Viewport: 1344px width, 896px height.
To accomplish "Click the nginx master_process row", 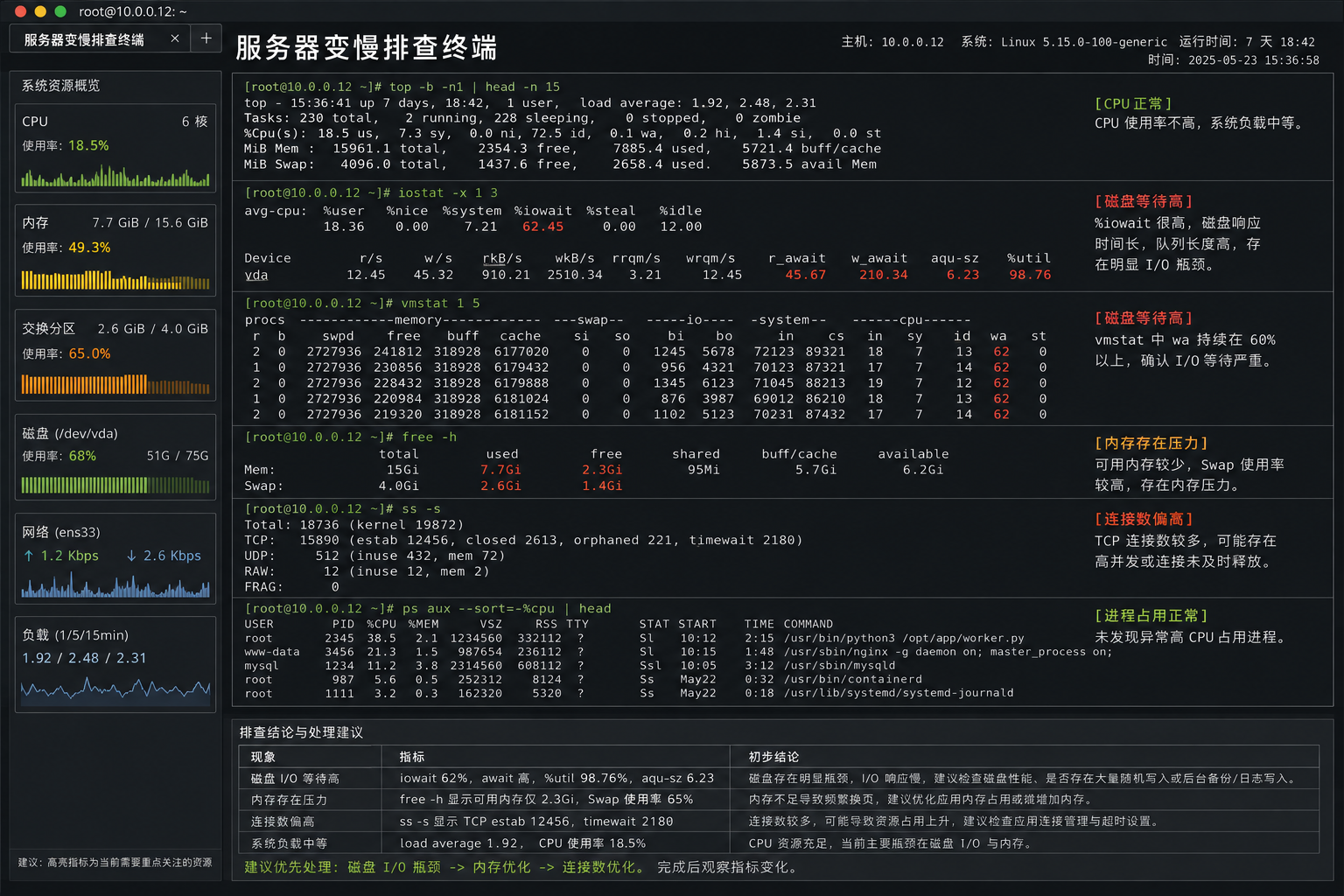I will tap(678, 652).
